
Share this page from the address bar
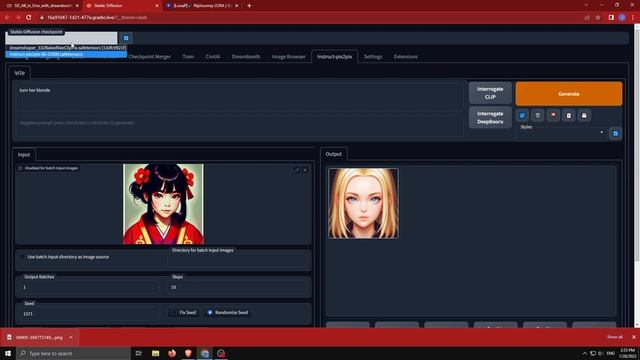point(587,18)
